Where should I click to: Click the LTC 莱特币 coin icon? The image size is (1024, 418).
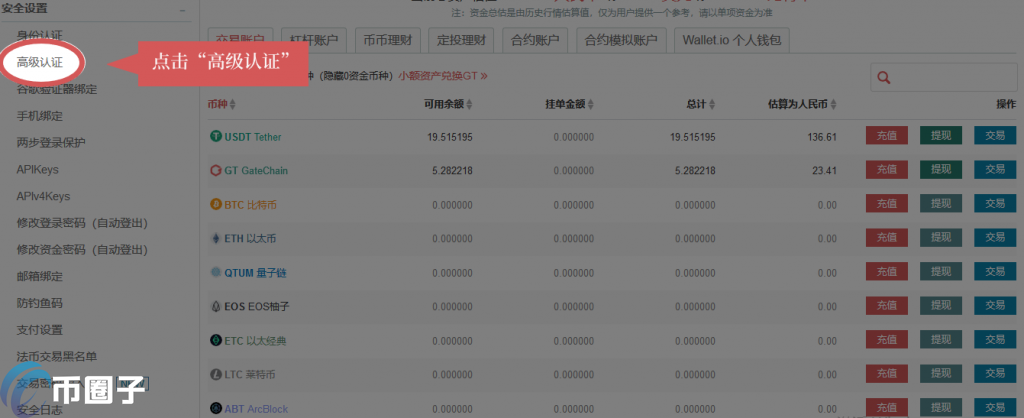(216, 374)
